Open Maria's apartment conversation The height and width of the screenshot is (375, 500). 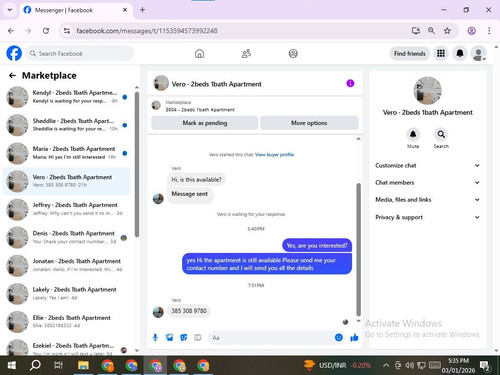coord(67,153)
